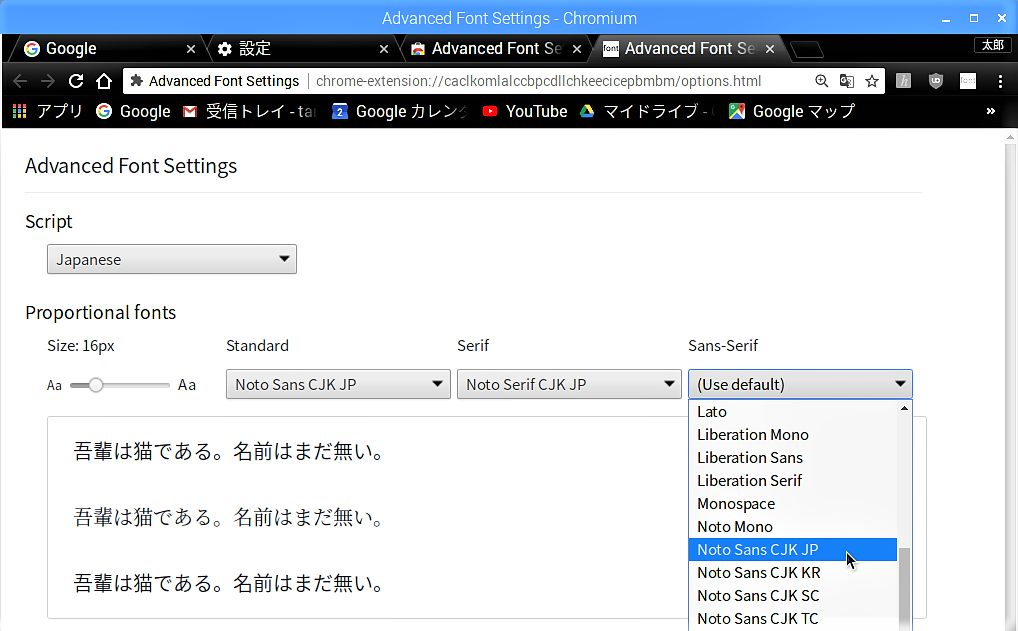Image resolution: width=1018 pixels, height=631 pixels.
Task: Open the Chromium three-dot menu
Action: tap(1000, 81)
